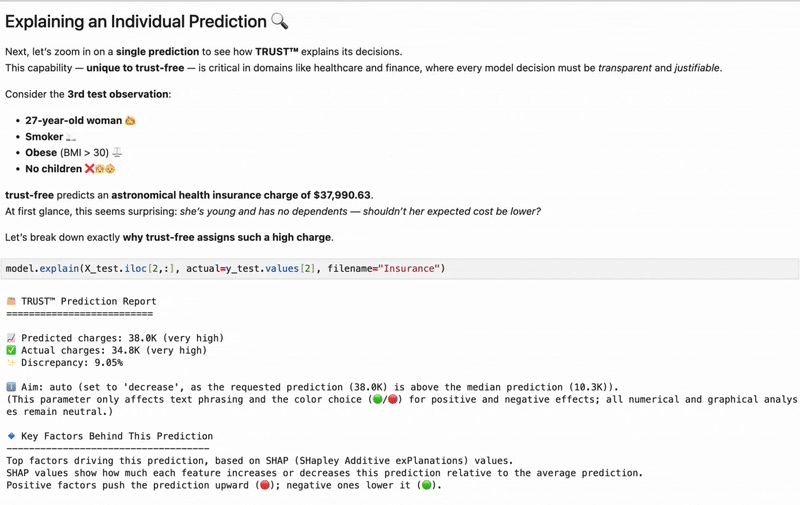Click the woman emoji after '27-year-old woman'
The height and width of the screenshot is (505, 800).
pos(130,121)
